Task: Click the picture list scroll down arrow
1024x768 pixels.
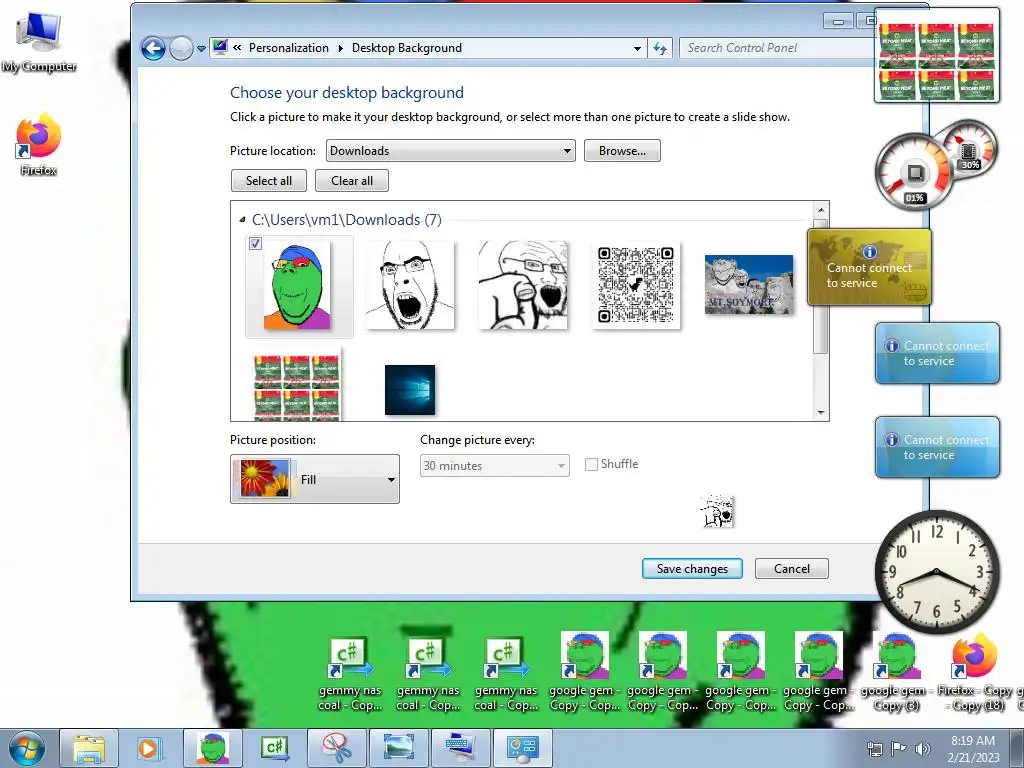Action: (x=821, y=413)
